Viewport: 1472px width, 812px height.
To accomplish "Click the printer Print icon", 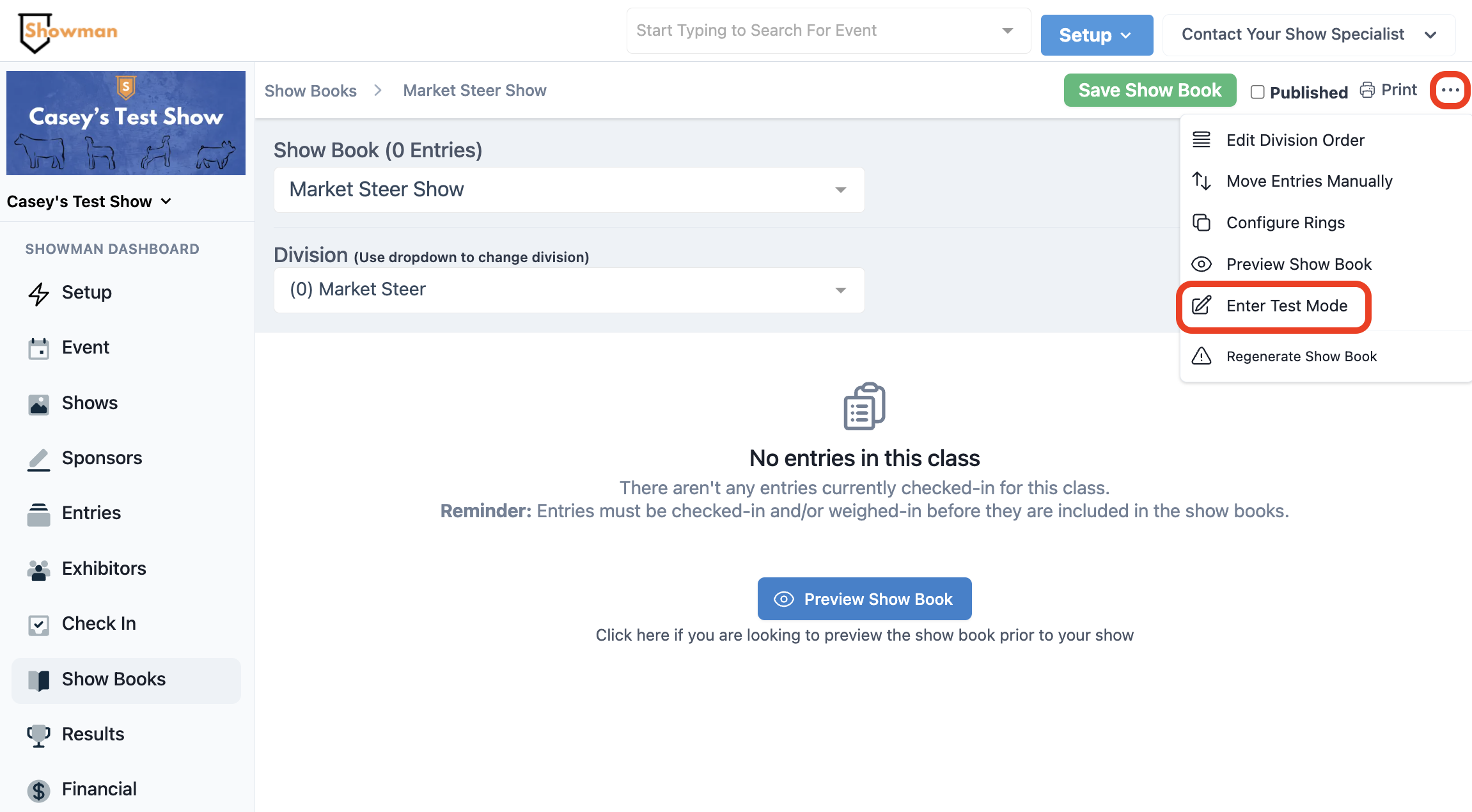I will point(1367,90).
